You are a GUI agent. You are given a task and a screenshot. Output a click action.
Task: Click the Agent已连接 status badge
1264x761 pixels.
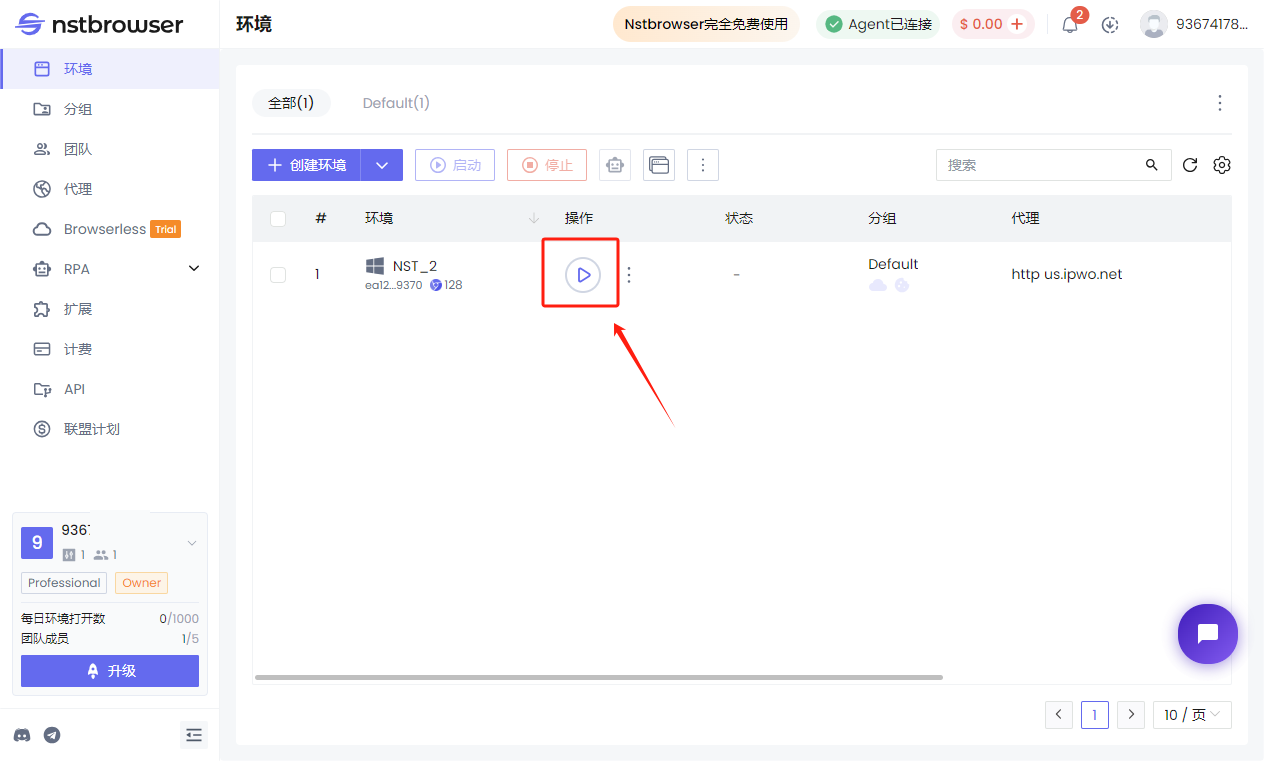(878, 24)
